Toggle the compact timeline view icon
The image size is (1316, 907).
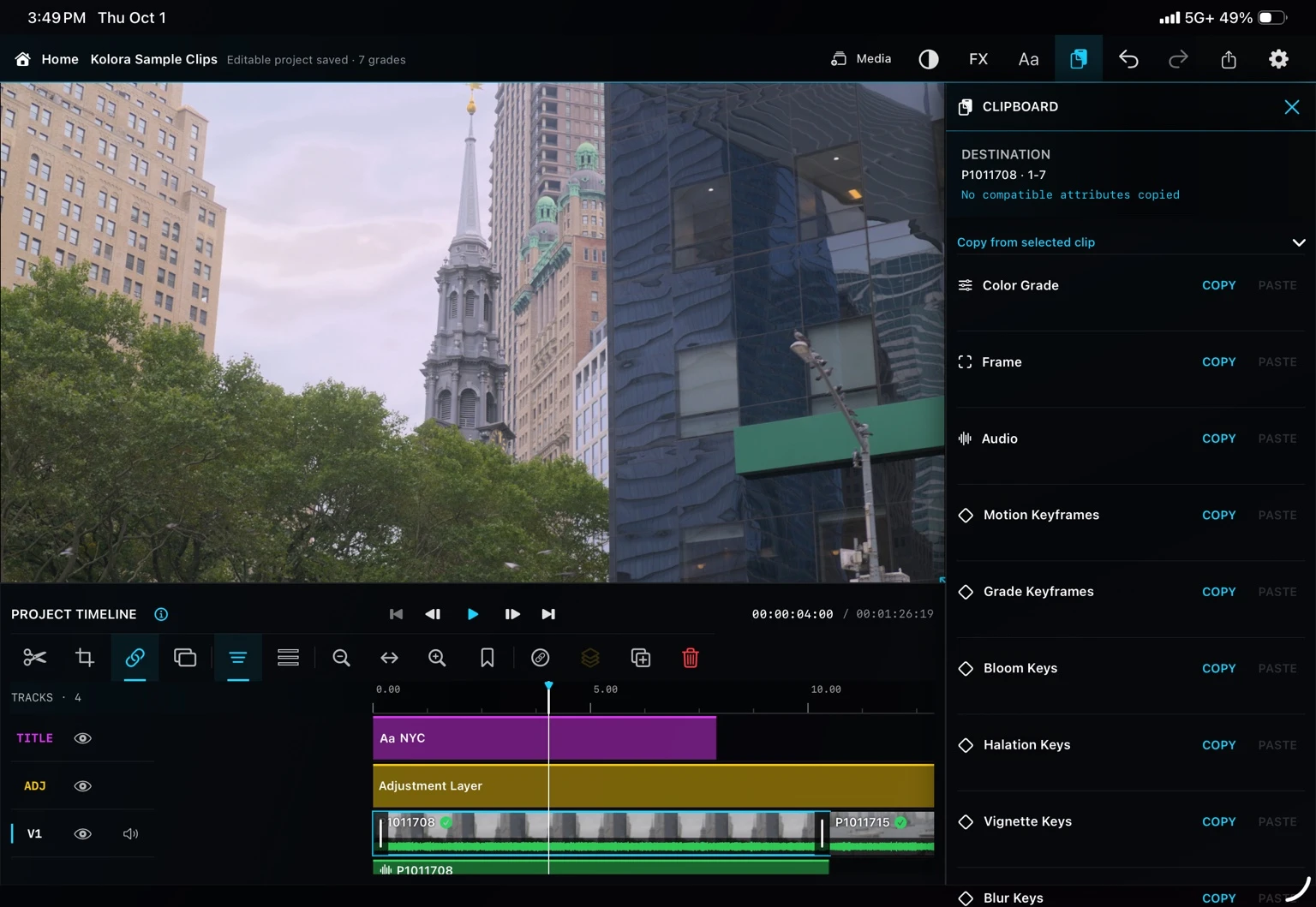238,658
